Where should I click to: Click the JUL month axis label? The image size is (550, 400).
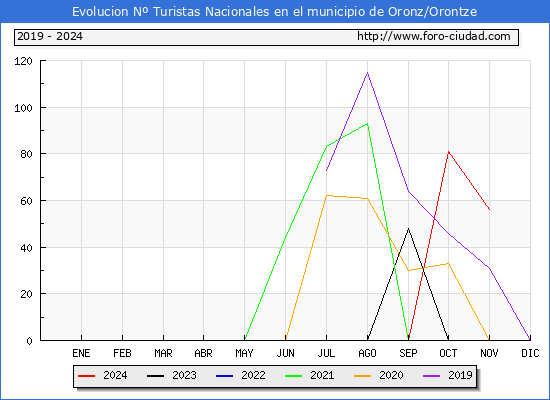[x=327, y=353]
